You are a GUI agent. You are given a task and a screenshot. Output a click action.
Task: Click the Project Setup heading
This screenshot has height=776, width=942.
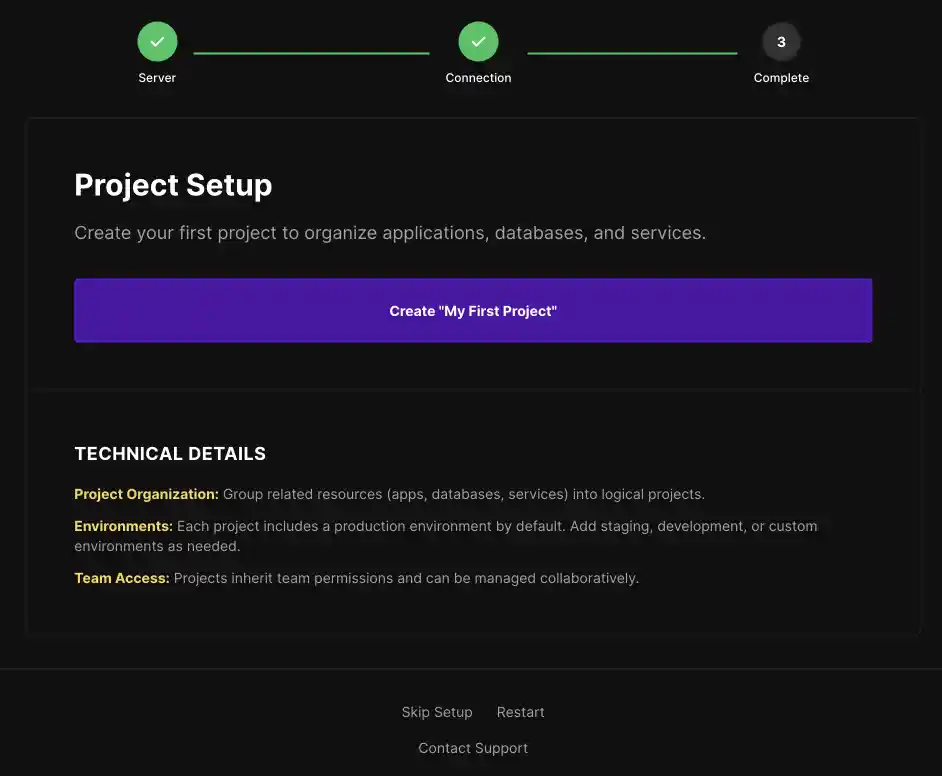pyautogui.click(x=173, y=184)
